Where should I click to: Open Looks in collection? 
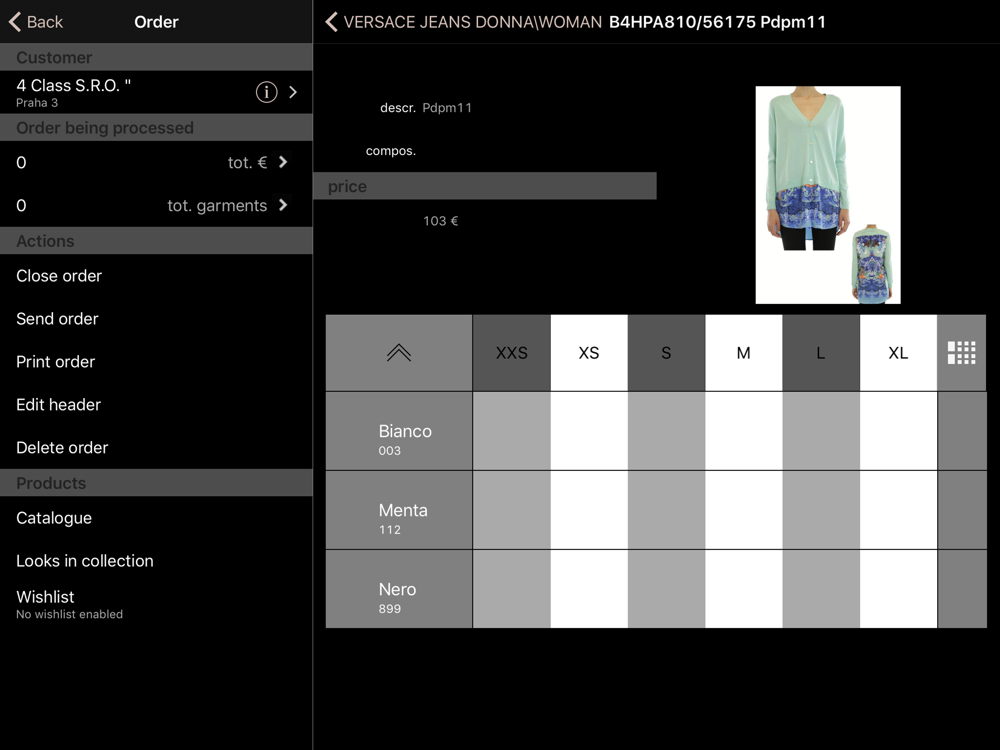coord(156,561)
